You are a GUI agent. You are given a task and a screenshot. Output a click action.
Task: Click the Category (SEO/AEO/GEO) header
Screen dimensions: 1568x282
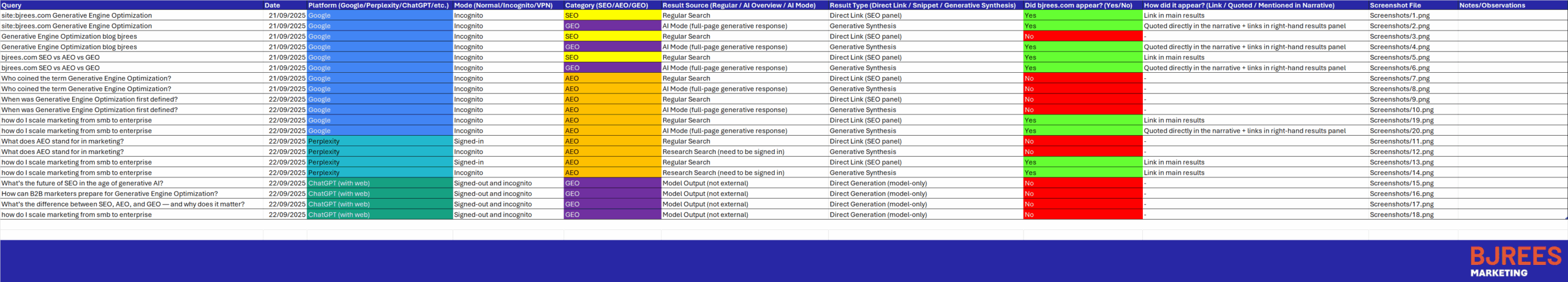(x=611, y=5)
